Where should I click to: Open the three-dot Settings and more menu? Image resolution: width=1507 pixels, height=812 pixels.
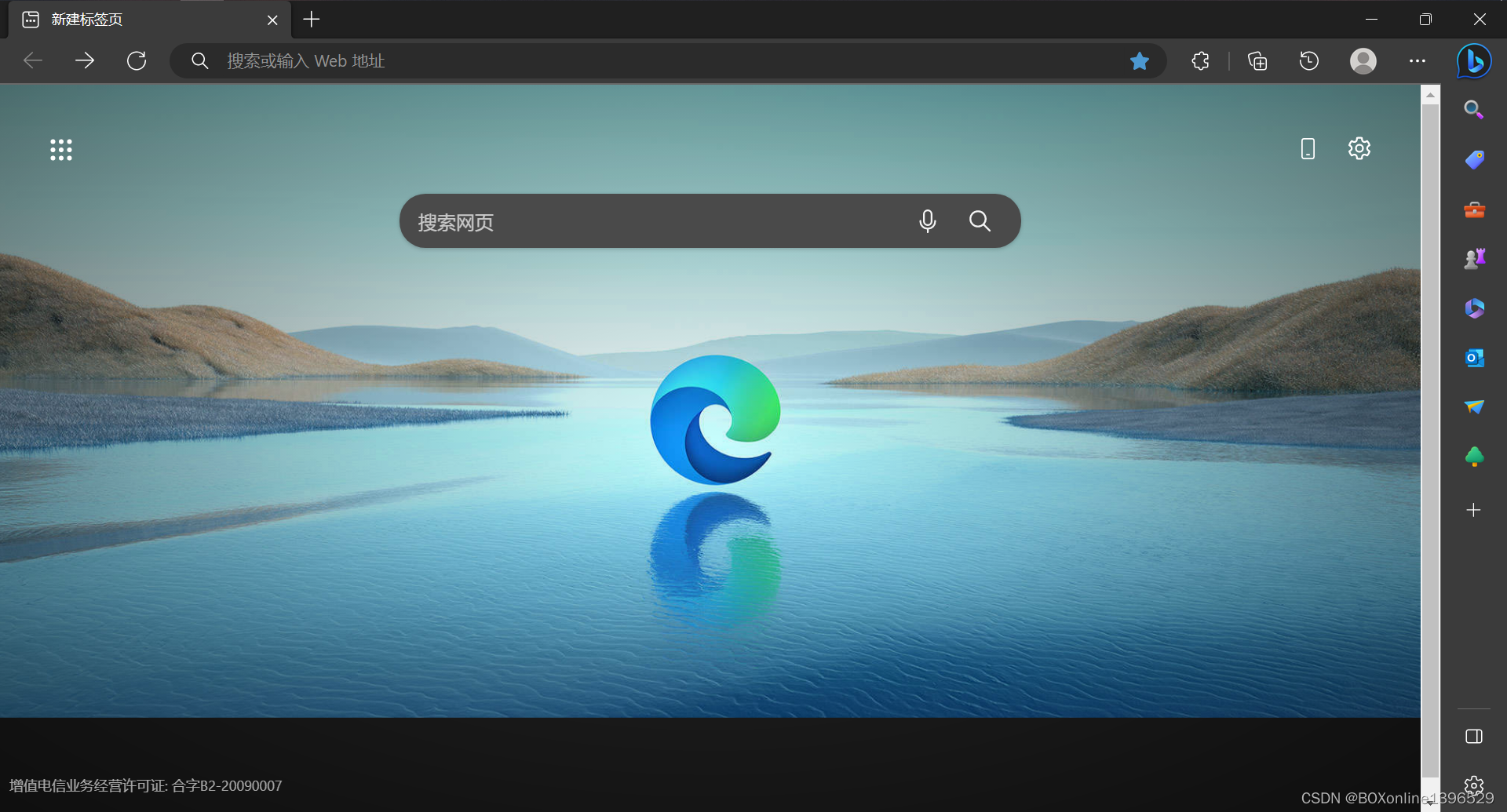click(x=1418, y=60)
